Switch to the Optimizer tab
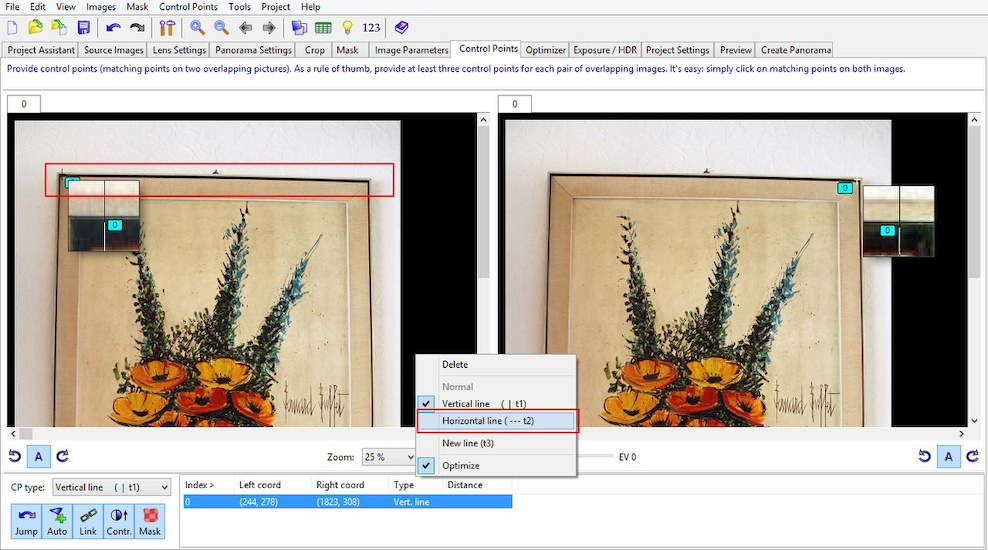Image resolution: width=988 pixels, height=550 pixels. 546,50
